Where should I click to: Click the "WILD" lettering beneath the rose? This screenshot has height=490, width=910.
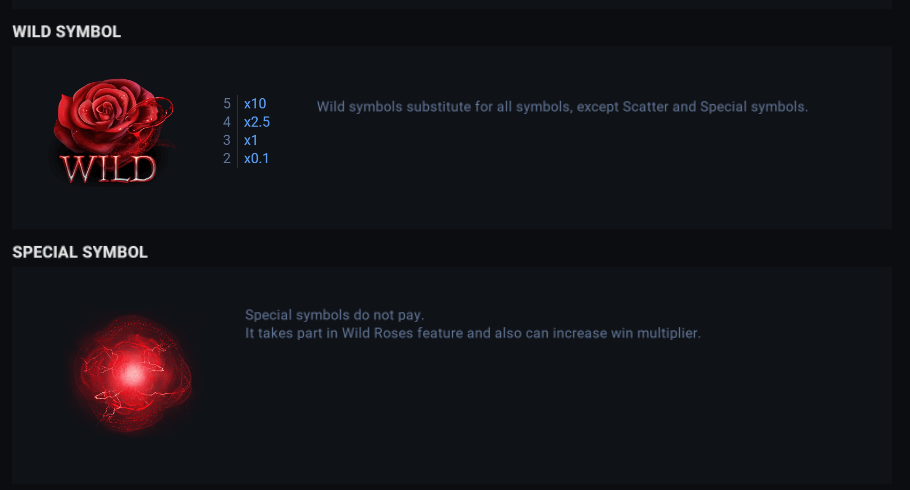(x=108, y=168)
